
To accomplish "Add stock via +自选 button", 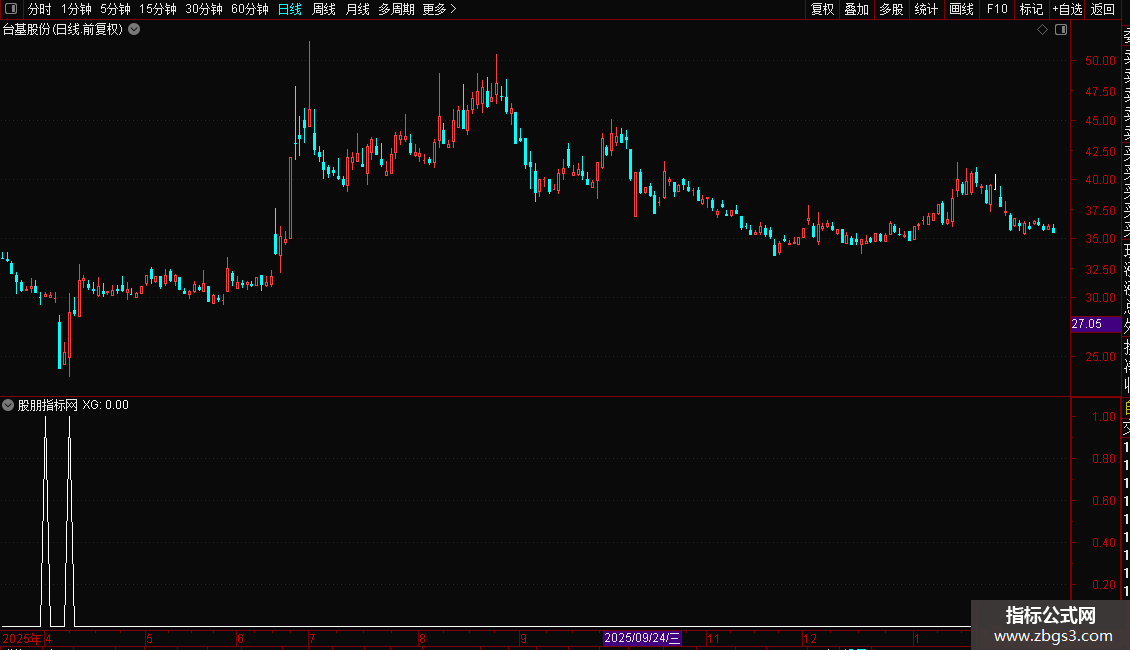I will pos(1067,9).
